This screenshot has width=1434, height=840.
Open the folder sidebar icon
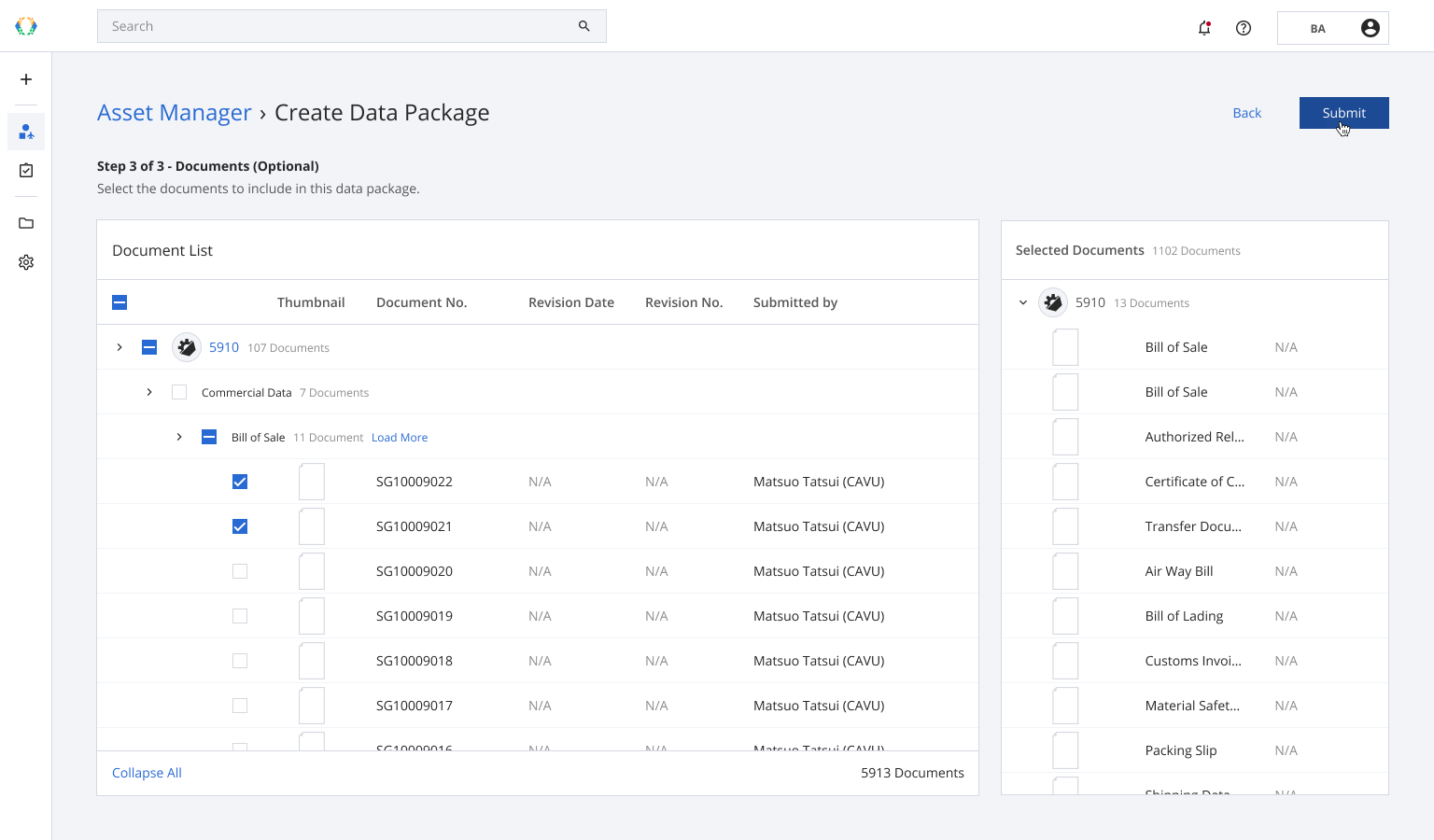click(26, 223)
